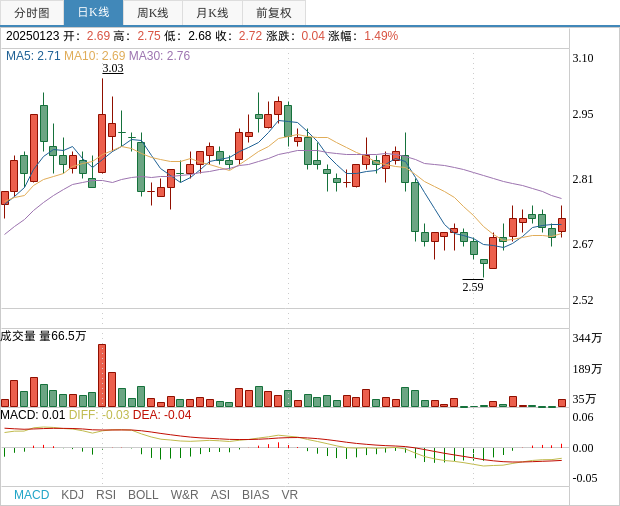Click the 2.95 price axis label
Viewport: 620px width, 506px height.
click(583, 114)
